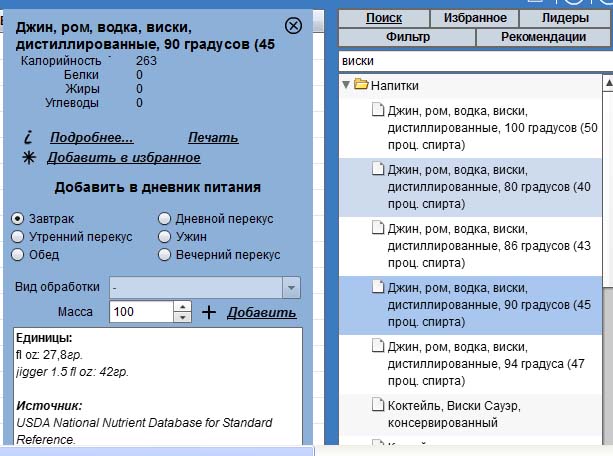Collapse the Напитки tree node
This screenshot has height=456, width=613.
[x=346, y=84]
